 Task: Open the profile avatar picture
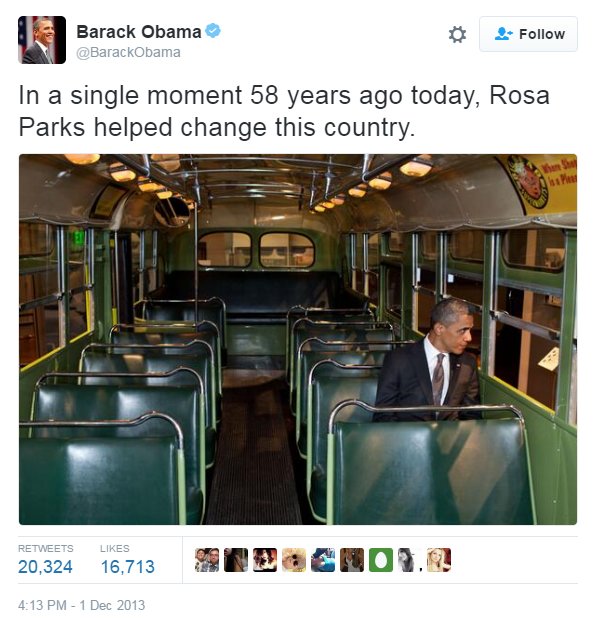[x=42, y=40]
